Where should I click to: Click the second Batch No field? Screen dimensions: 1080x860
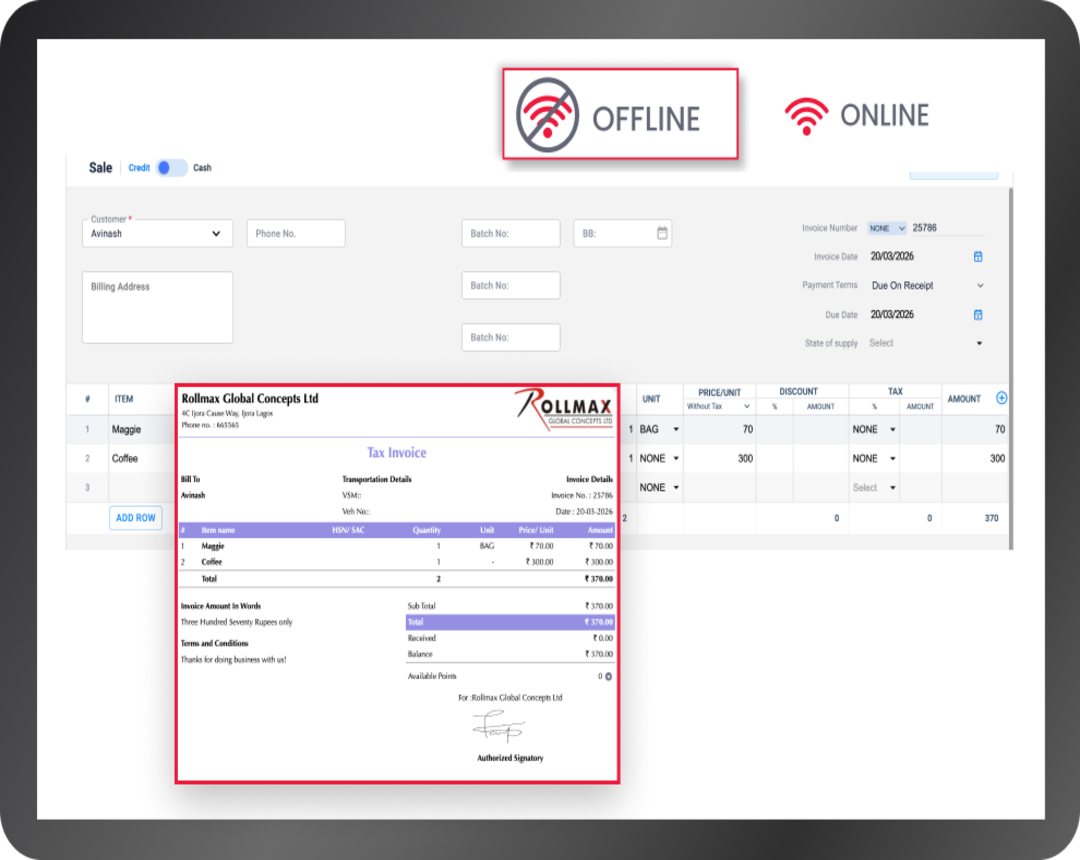coord(510,285)
